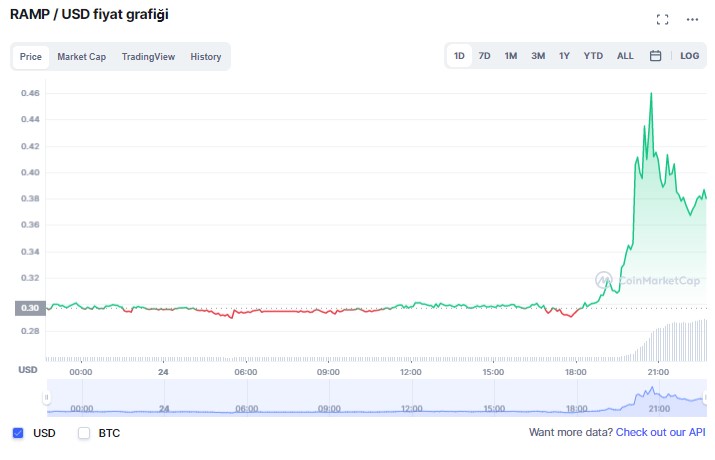Select the 7D time range

pyautogui.click(x=484, y=56)
